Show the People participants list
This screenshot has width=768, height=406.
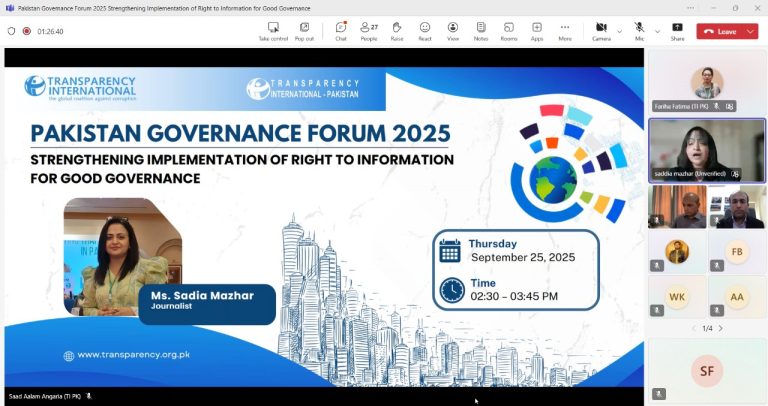[x=369, y=30]
